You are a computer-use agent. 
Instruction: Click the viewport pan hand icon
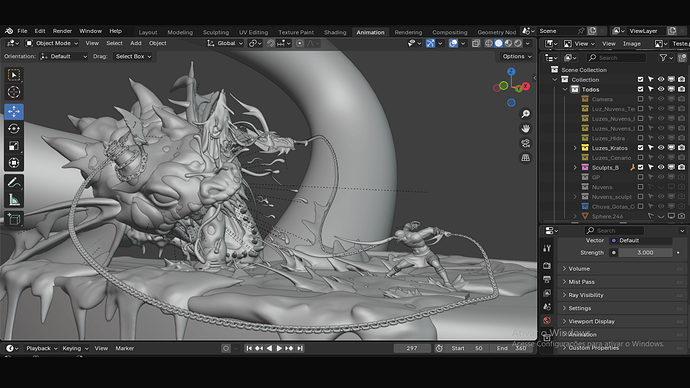(525, 128)
